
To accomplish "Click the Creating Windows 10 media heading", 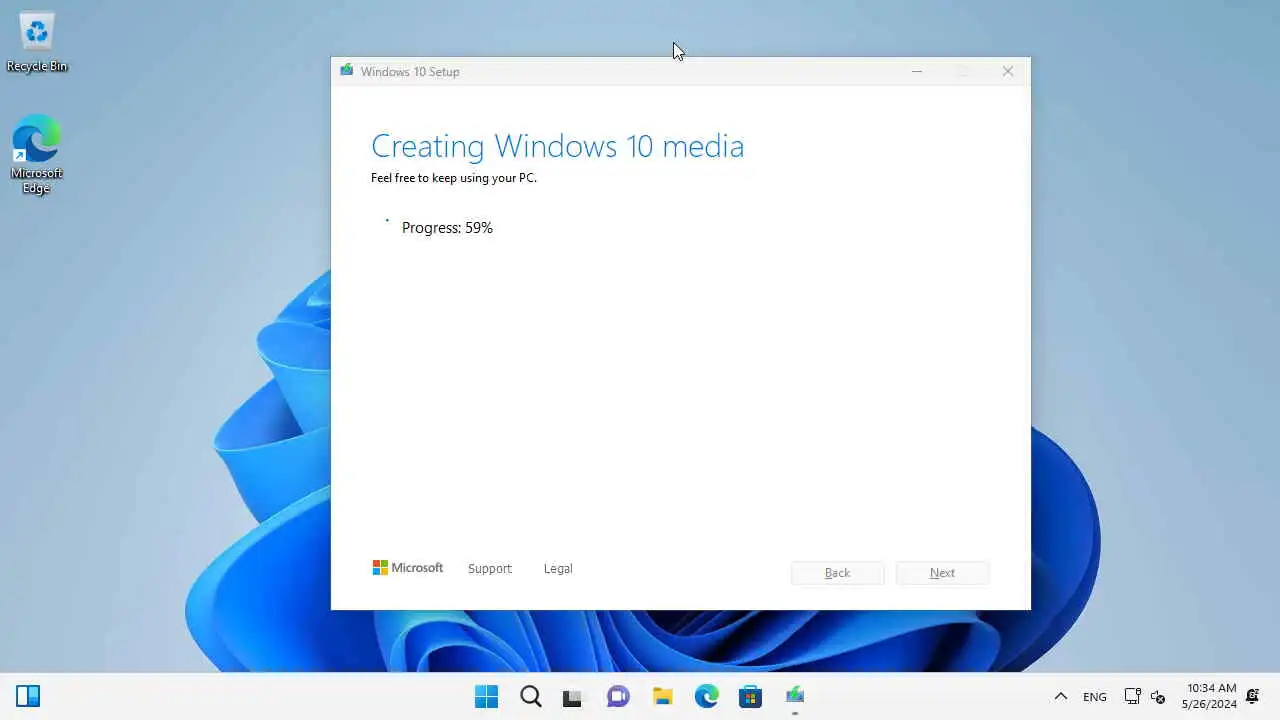I will (557, 146).
